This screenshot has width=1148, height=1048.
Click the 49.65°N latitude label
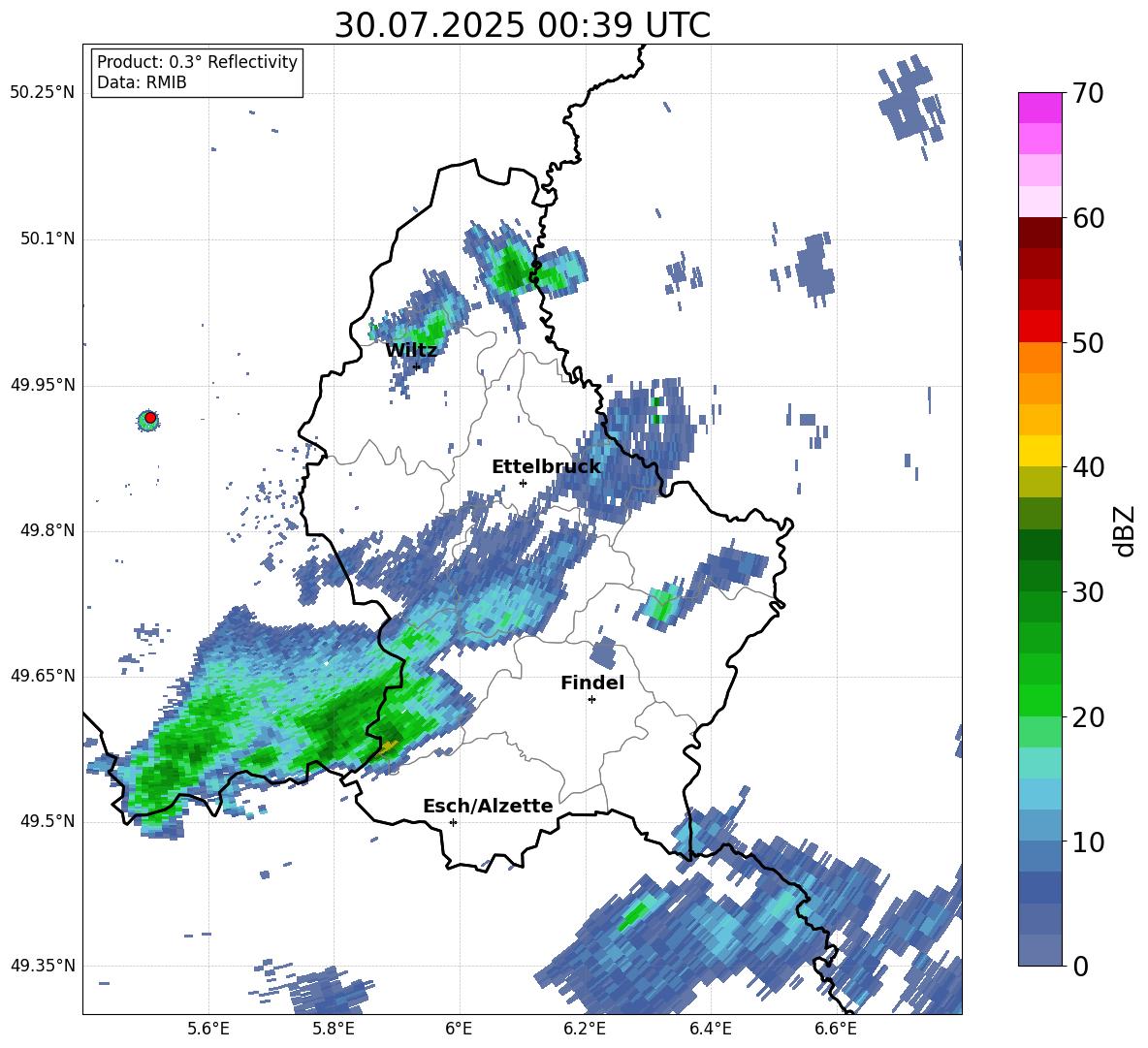43,676
